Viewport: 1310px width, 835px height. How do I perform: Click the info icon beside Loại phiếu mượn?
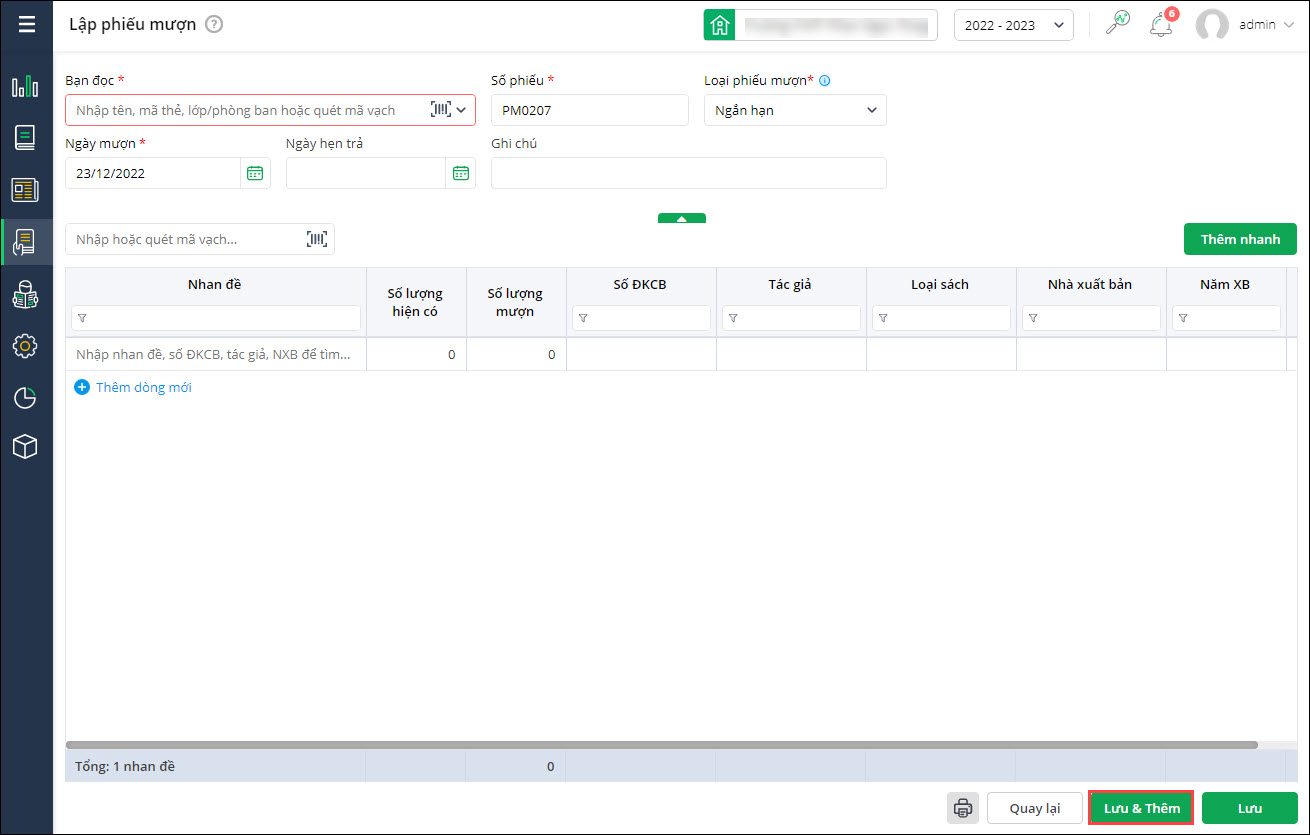(x=825, y=81)
